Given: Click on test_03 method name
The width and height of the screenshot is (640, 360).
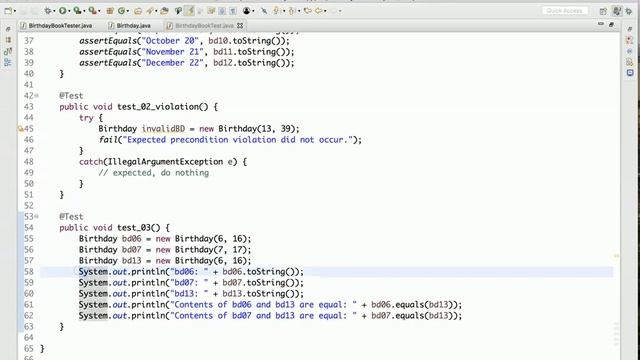Looking at the screenshot, I should [134, 228].
